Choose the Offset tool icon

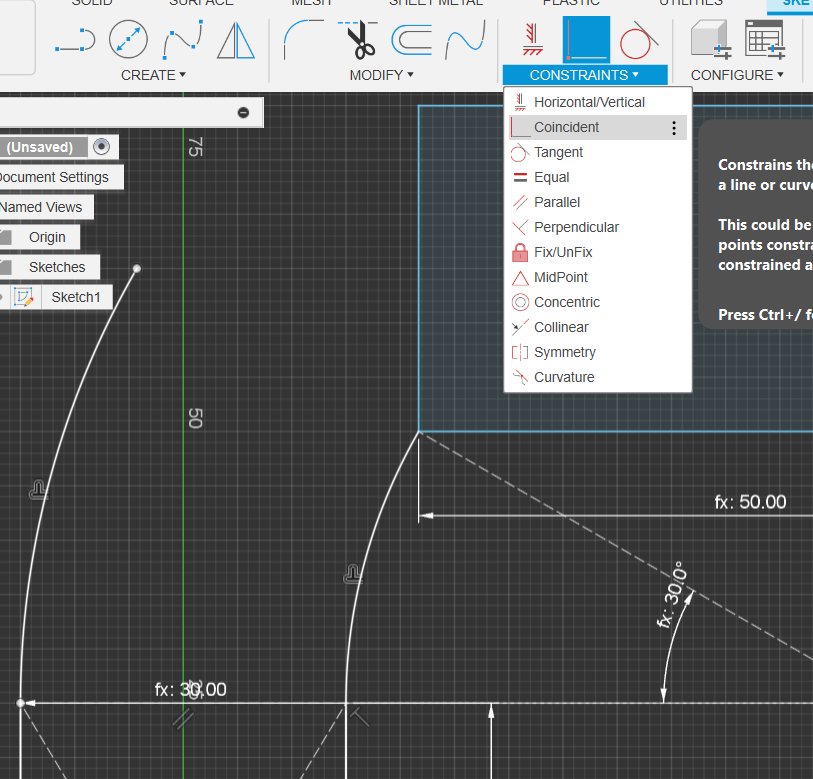[412, 40]
